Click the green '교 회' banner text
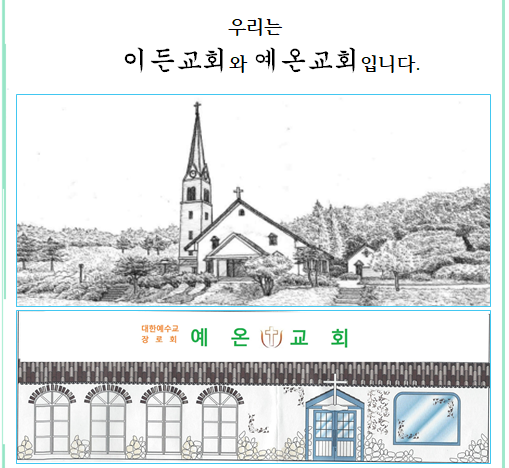 320,337
